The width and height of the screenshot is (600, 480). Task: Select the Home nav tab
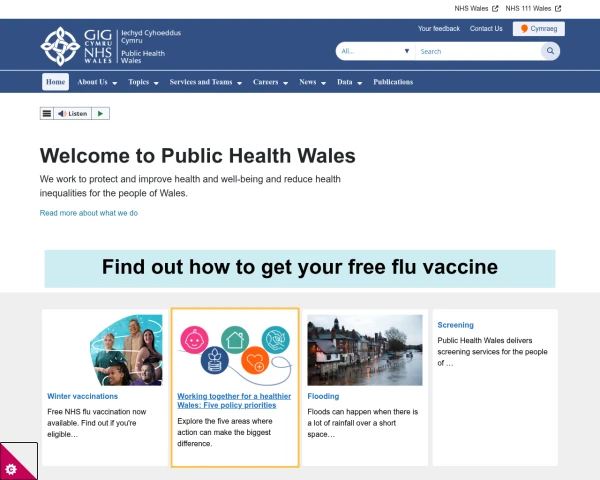tap(55, 82)
